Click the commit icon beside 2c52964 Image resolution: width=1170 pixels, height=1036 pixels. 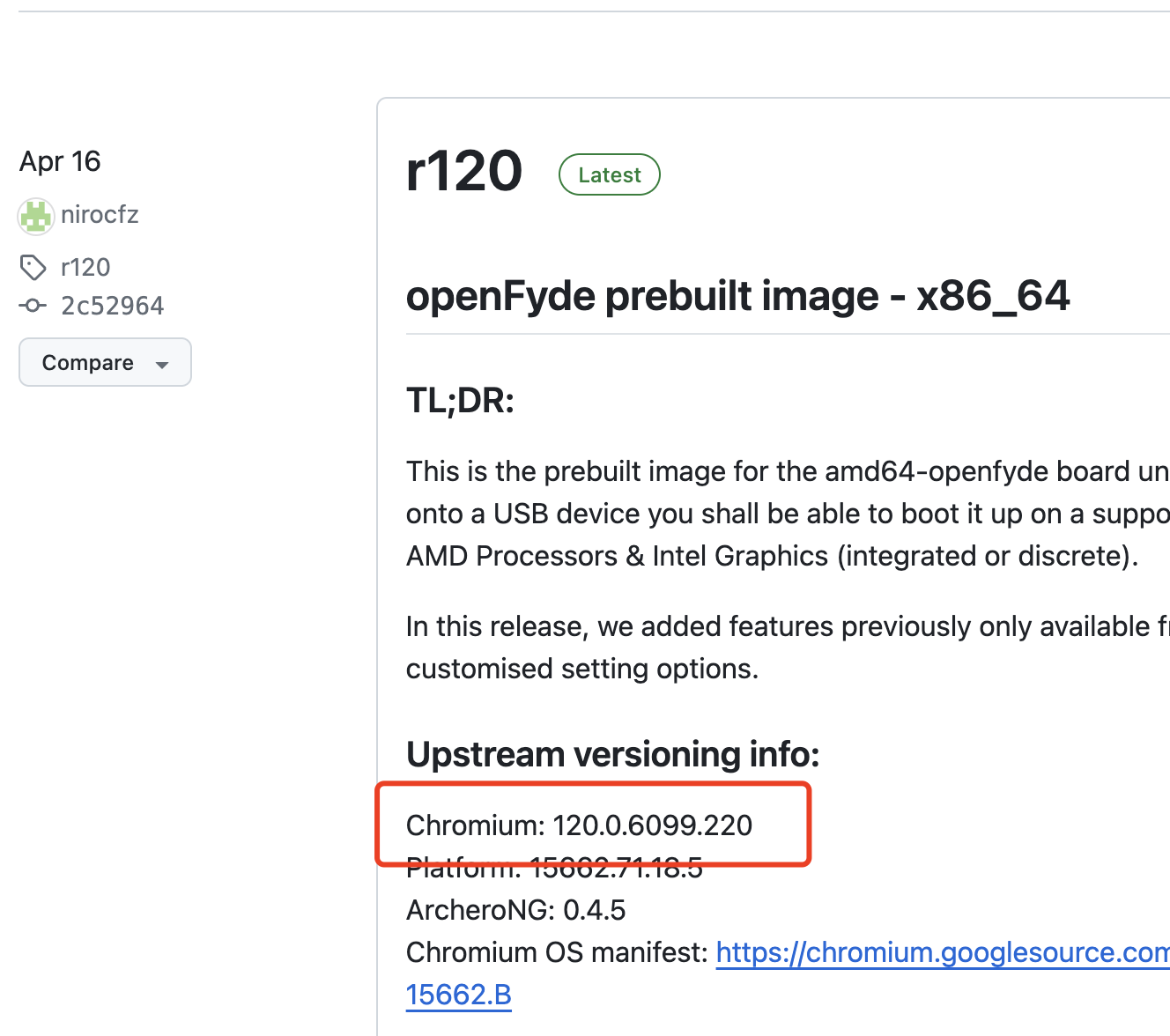coord(33,306)
